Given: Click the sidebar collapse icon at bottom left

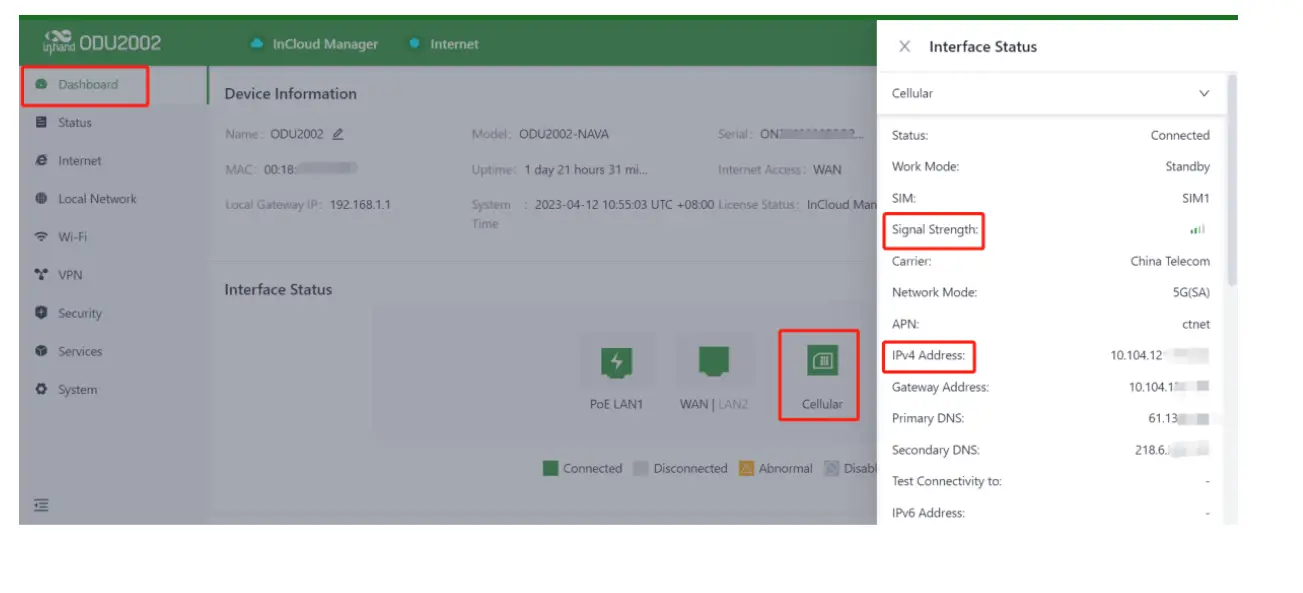Looking at the screenshot, I should (41, 505).
